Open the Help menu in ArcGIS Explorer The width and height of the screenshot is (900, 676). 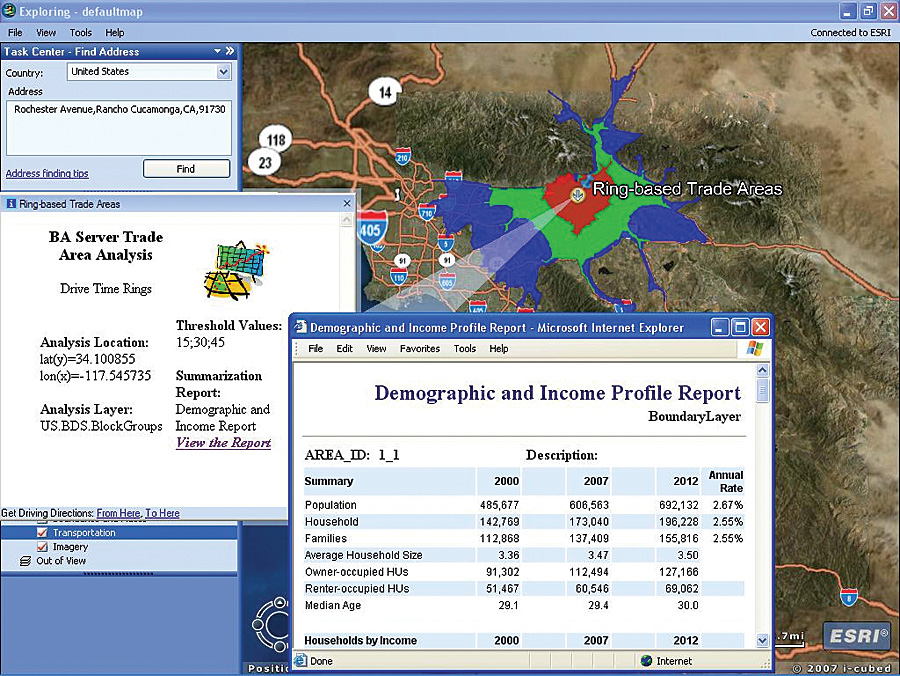pyautogui.click(x=114, y=33)
